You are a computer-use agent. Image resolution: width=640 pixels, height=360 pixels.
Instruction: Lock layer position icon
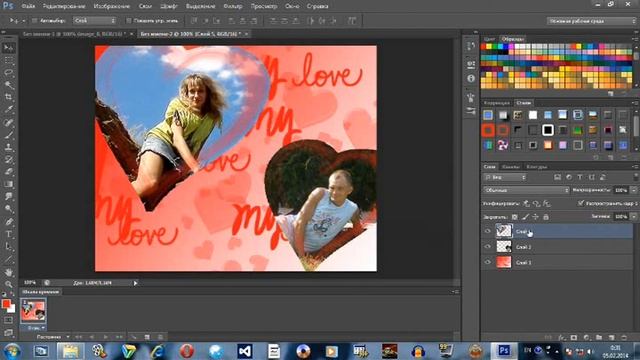tap(536, 217)
